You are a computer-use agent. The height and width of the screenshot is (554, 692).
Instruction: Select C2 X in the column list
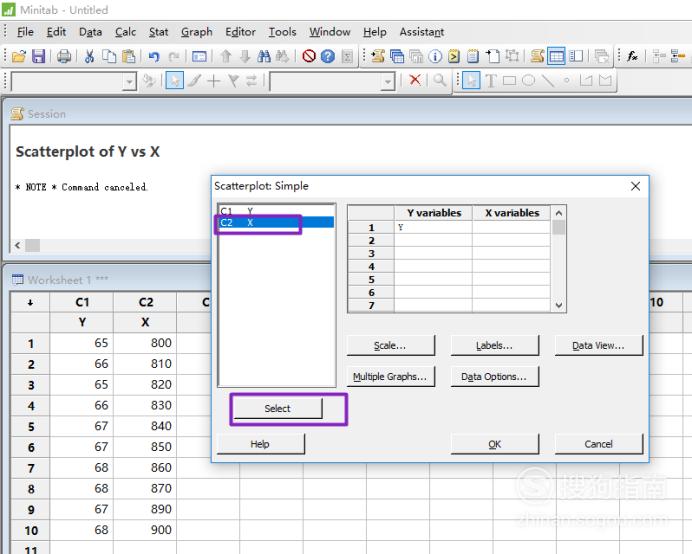[x=277, y=222]
